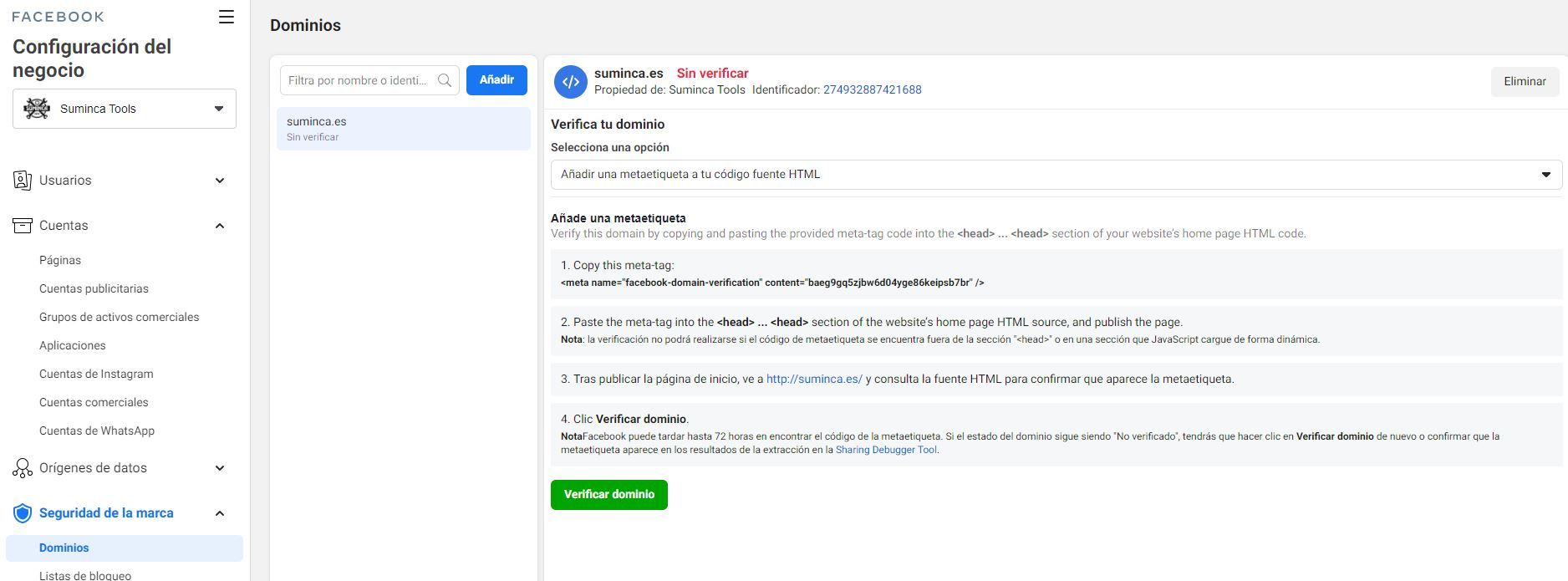The height and width of the screenshot is (581, 1568).
Task: Click the Usuarios person icon
Action: [x=23, y=181]
